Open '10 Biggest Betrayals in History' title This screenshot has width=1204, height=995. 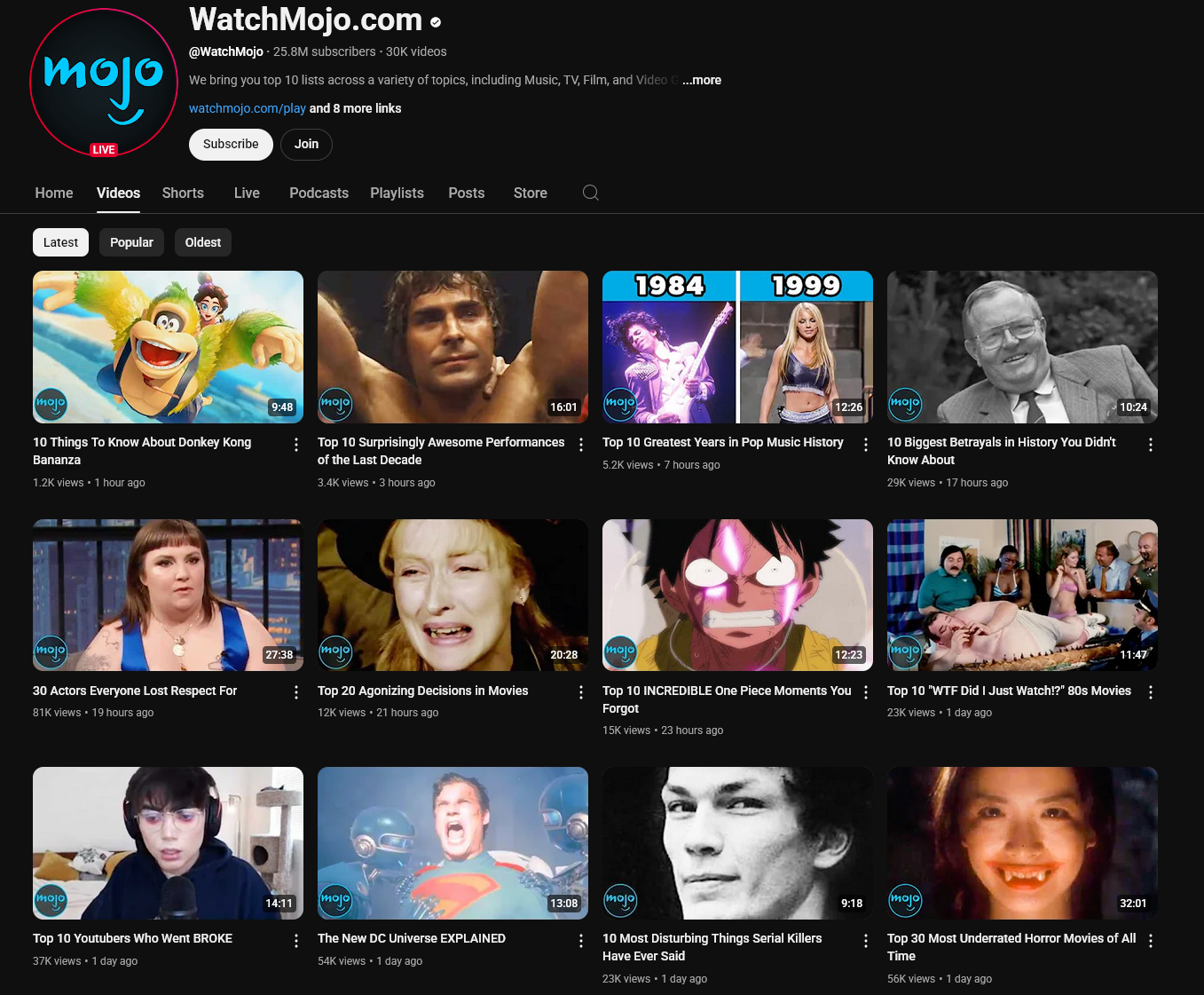(x=1002, y=451)
